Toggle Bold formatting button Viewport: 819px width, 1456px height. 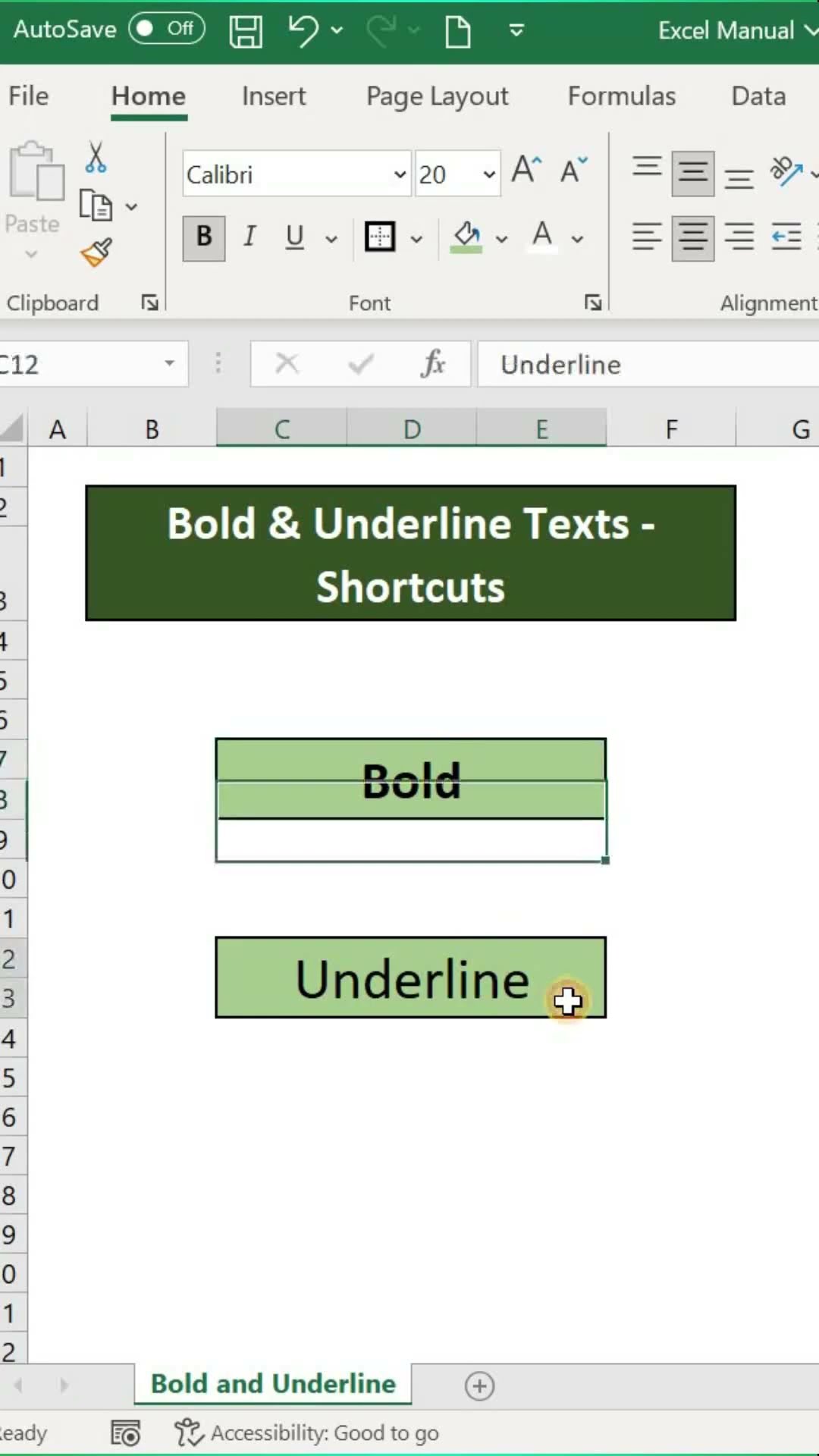click(204, 237)
